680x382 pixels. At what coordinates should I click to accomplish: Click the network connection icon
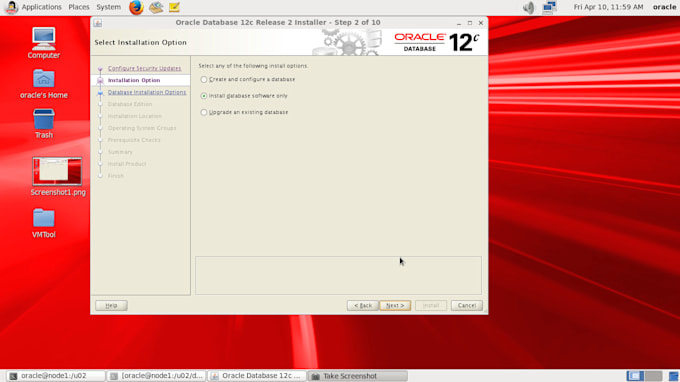pyautogui.click(x=549, y=7)
